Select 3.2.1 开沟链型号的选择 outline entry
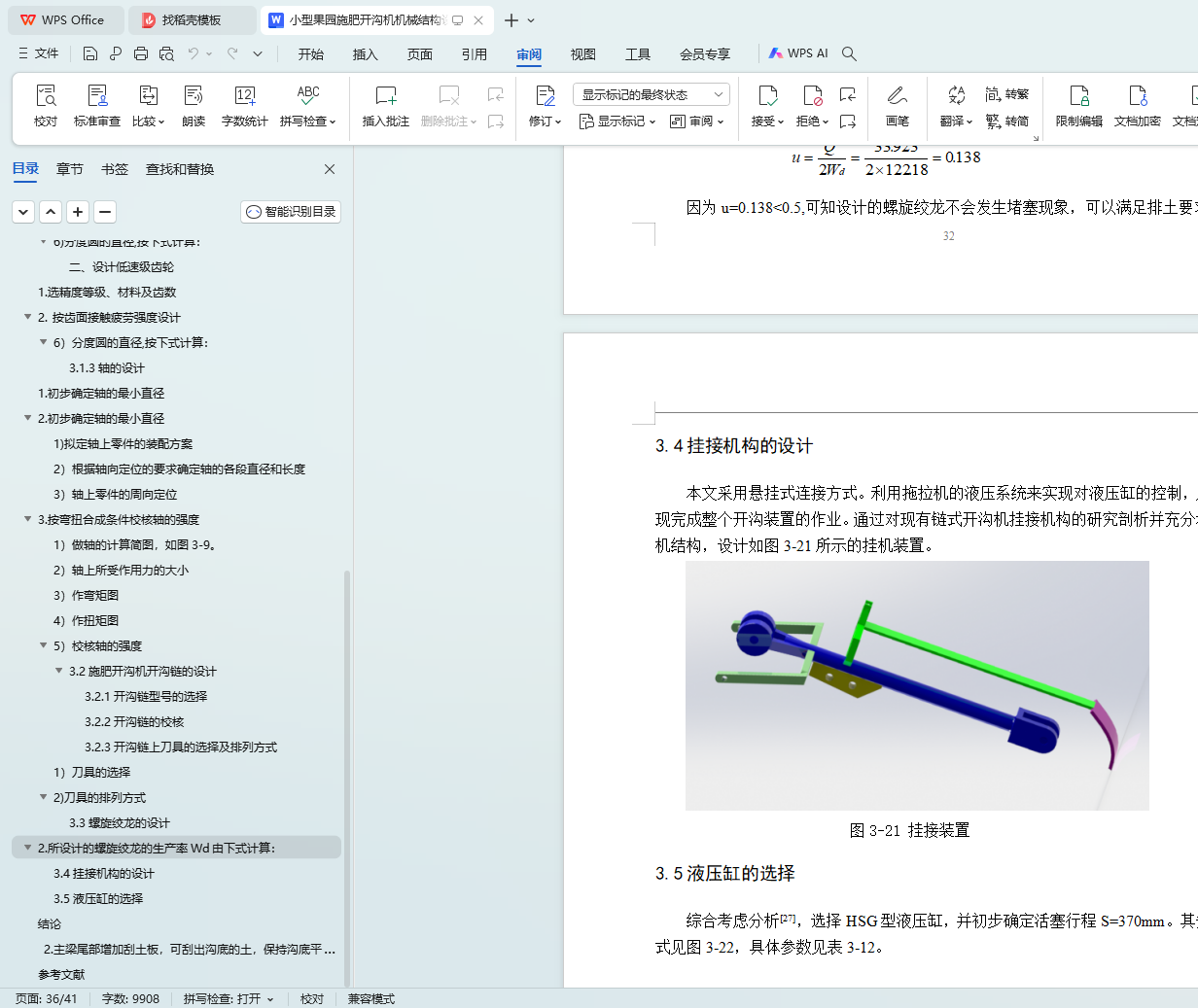 point(146,696)
